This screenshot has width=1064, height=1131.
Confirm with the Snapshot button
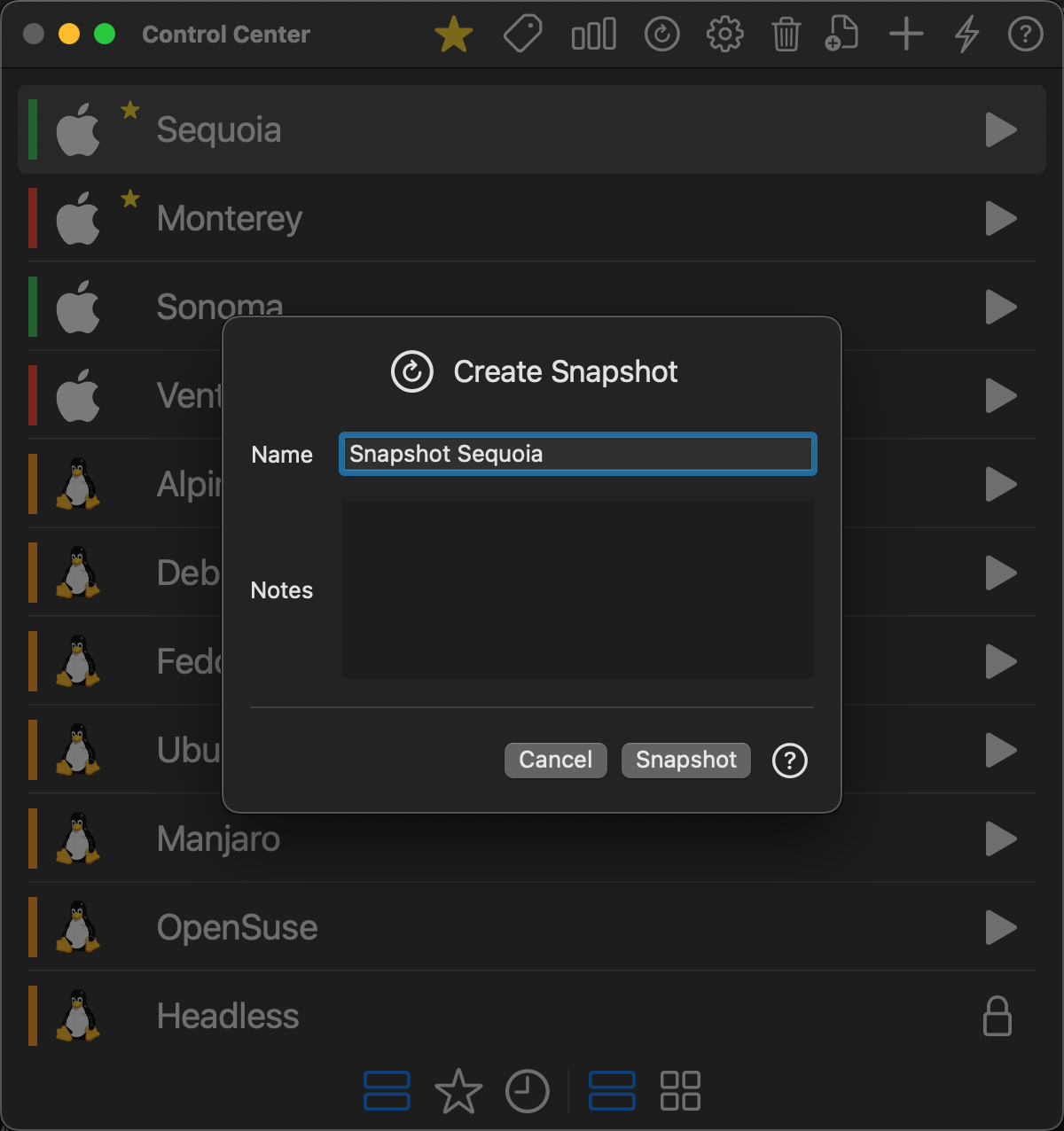[685, 760]
